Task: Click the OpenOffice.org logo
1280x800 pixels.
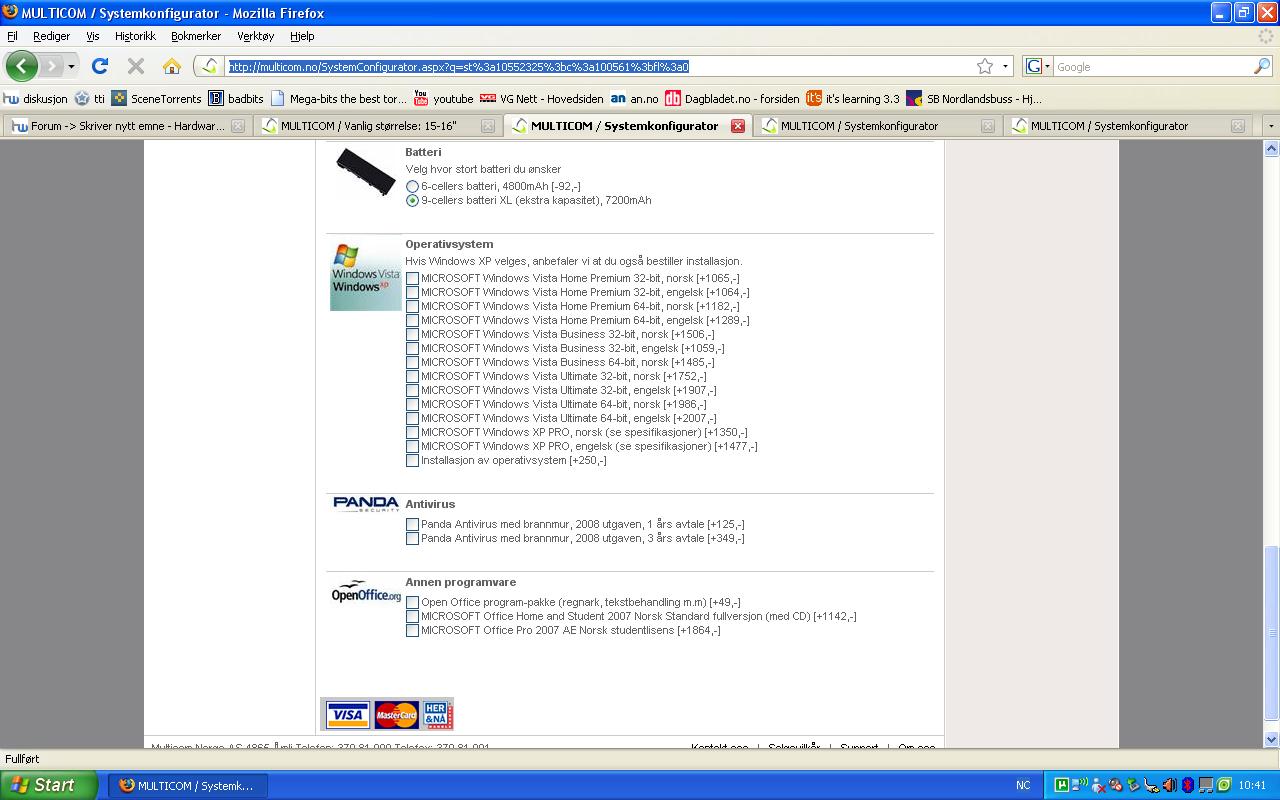Action: tap(366, 592)
